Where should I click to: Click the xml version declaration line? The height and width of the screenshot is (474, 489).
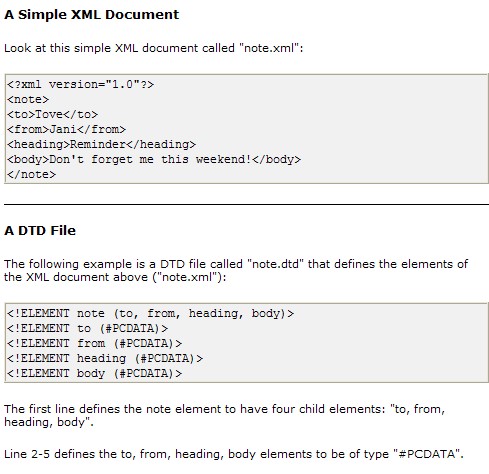[80, 84]
